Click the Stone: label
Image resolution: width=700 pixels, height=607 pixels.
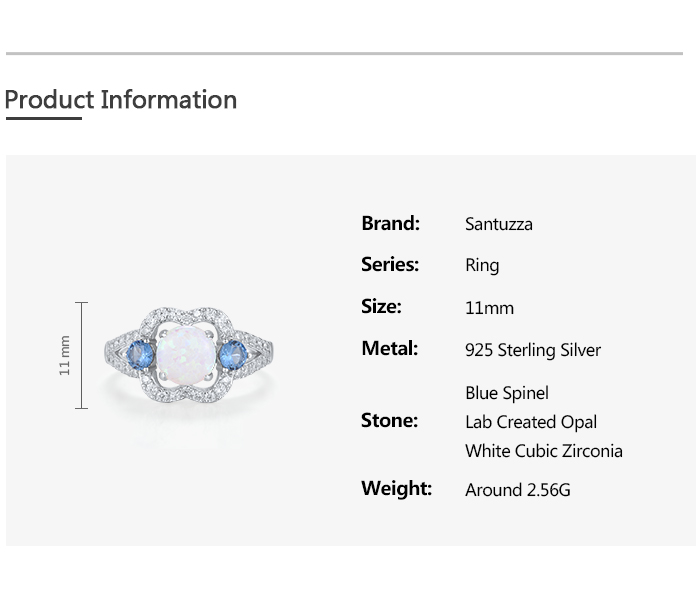(x=389, y=421)
